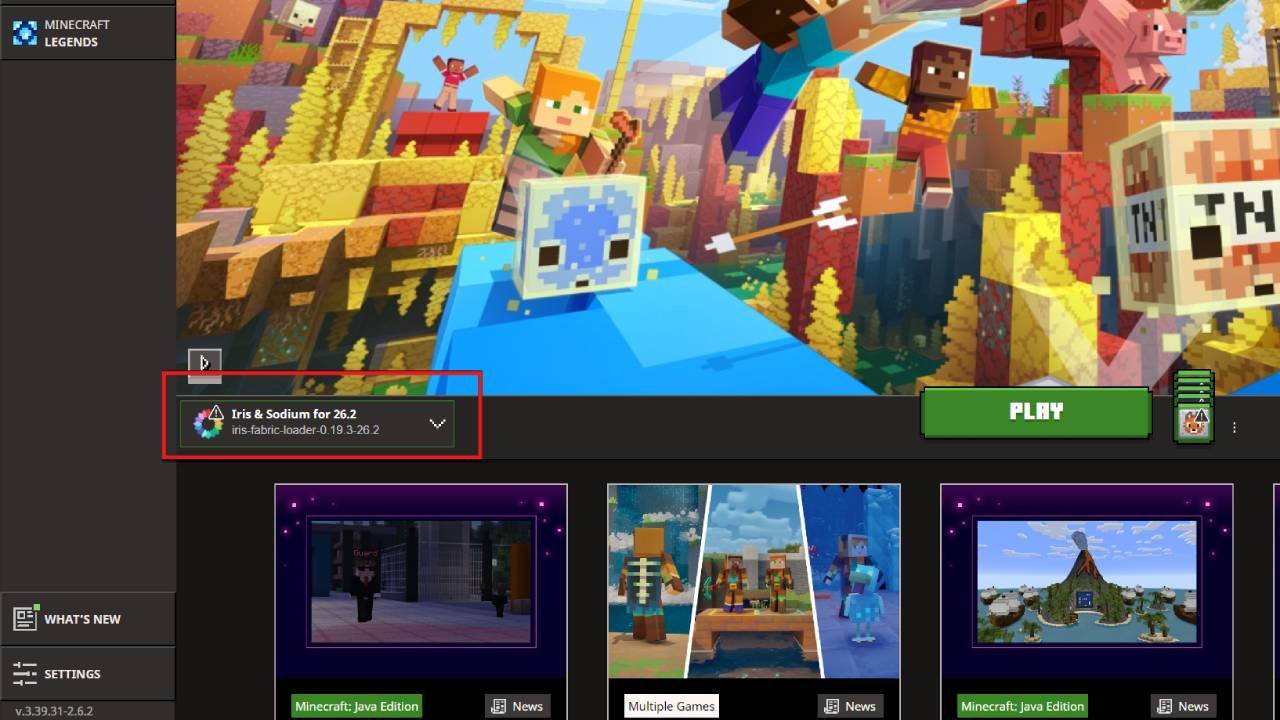Viewport: 1280px width, 720px height.
Task: Click the small play arrow on banner
Action: pyautogui.click(x=204, y=362)
